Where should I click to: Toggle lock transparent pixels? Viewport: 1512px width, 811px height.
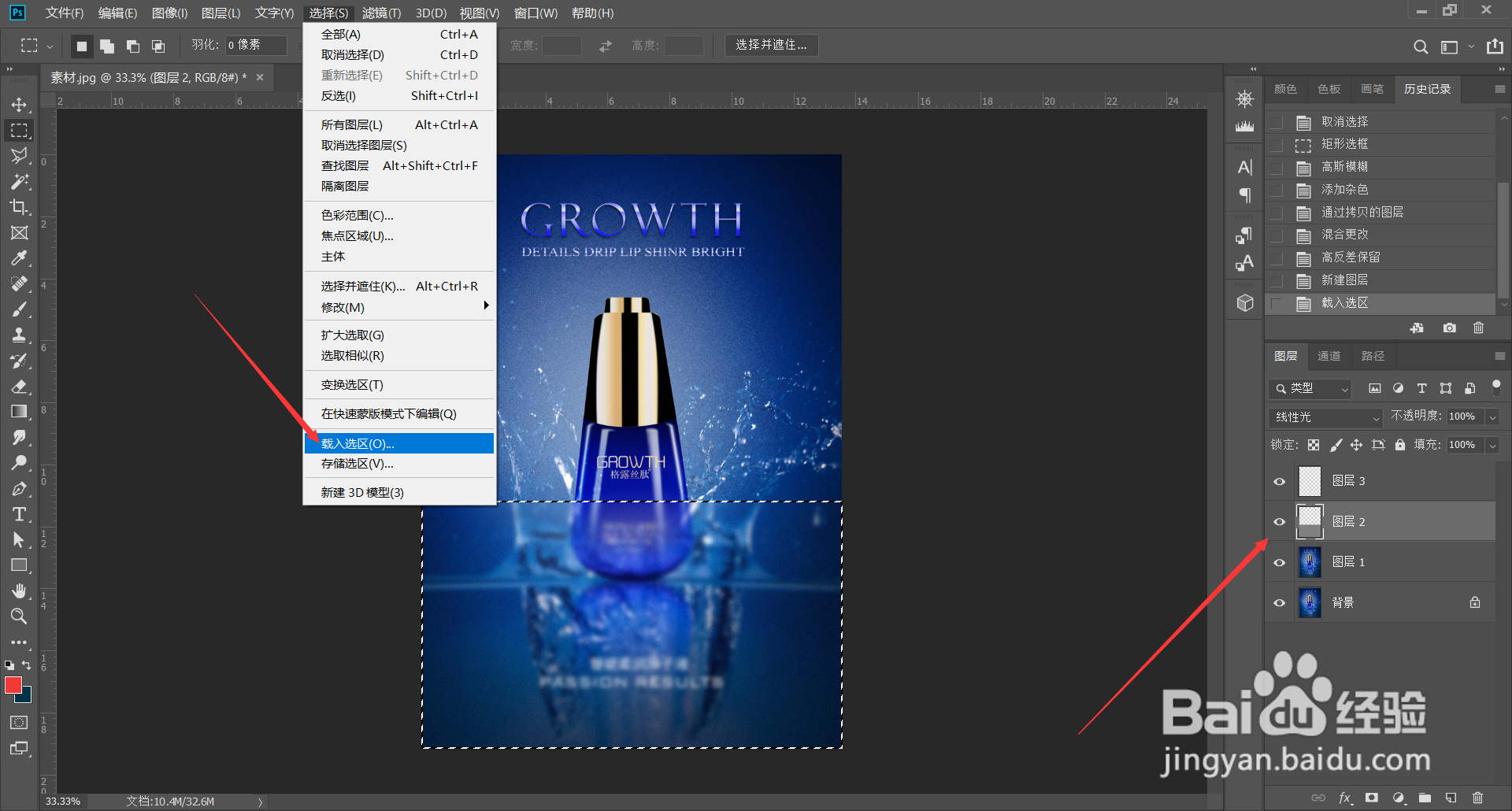(1314, 445)
